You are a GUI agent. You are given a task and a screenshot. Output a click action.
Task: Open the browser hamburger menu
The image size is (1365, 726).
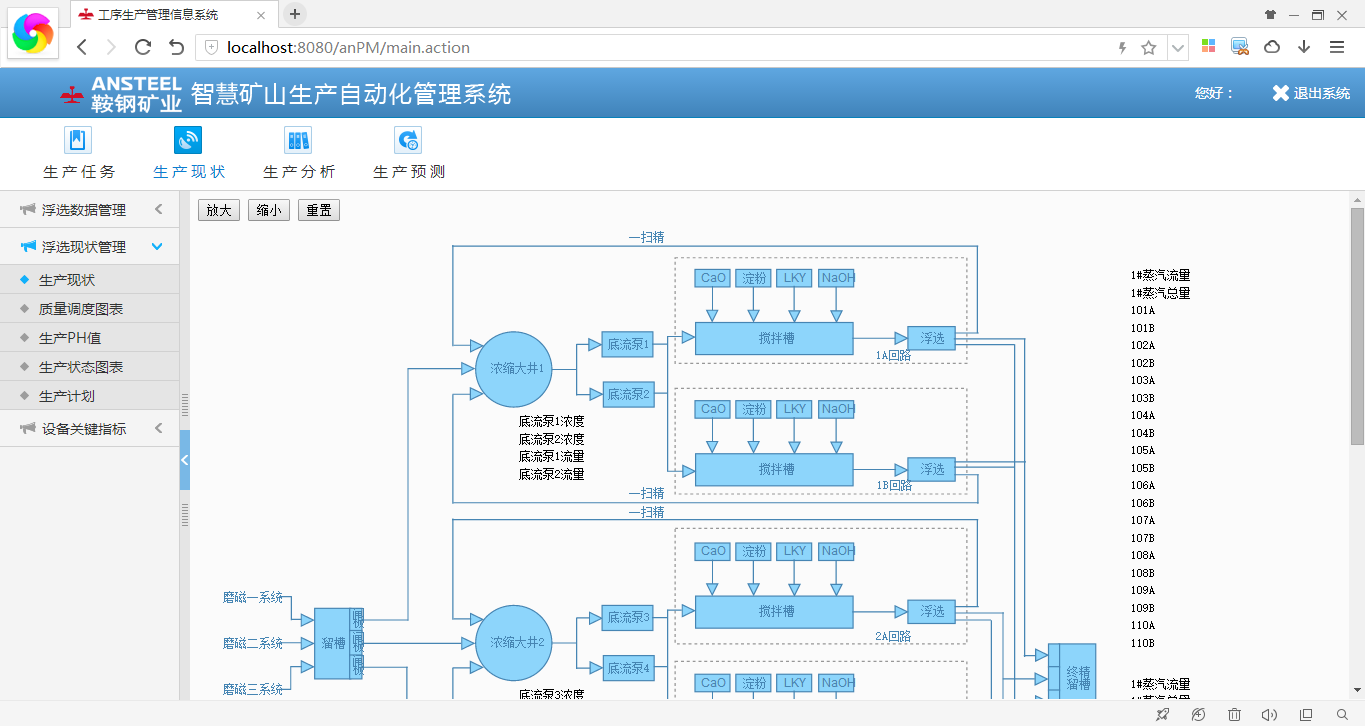1337,47
